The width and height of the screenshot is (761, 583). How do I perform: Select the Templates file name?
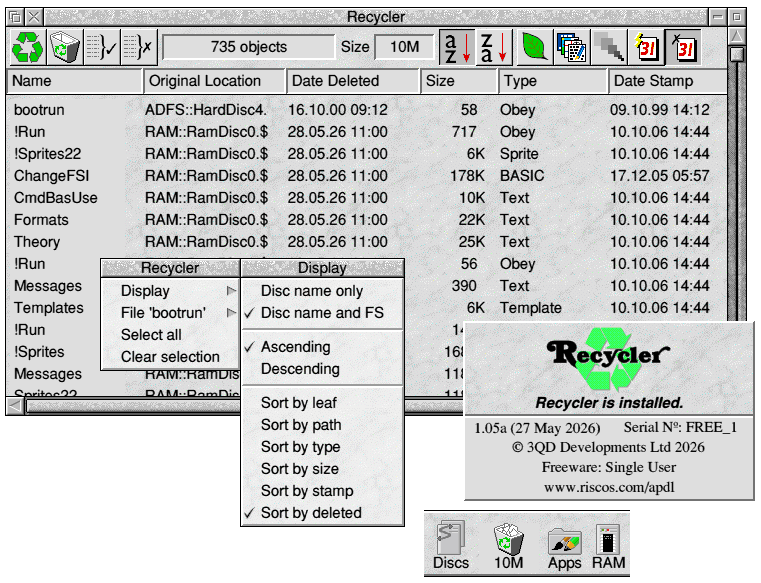click(49, 308)
